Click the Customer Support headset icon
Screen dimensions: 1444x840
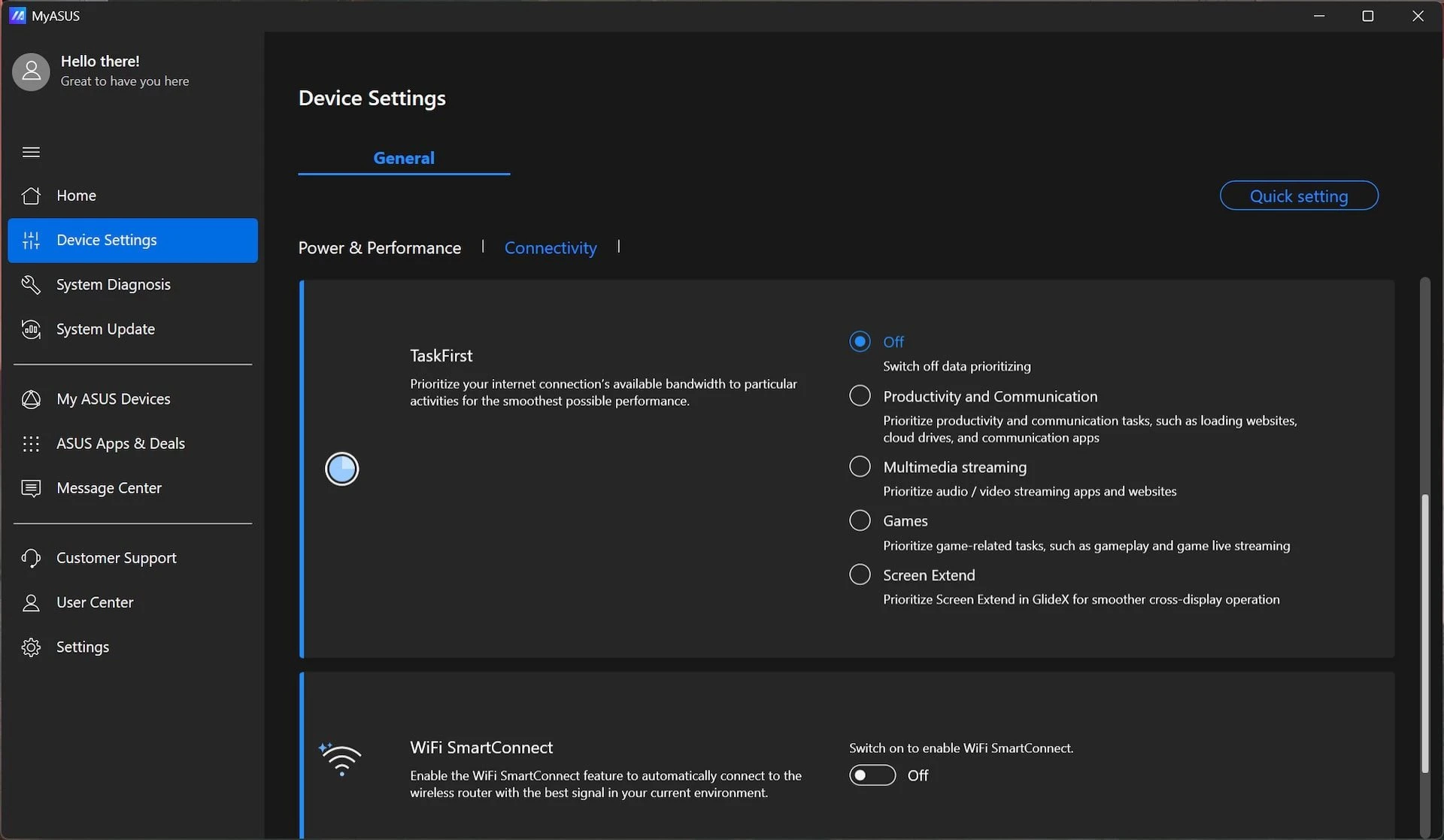click(31, 558)
